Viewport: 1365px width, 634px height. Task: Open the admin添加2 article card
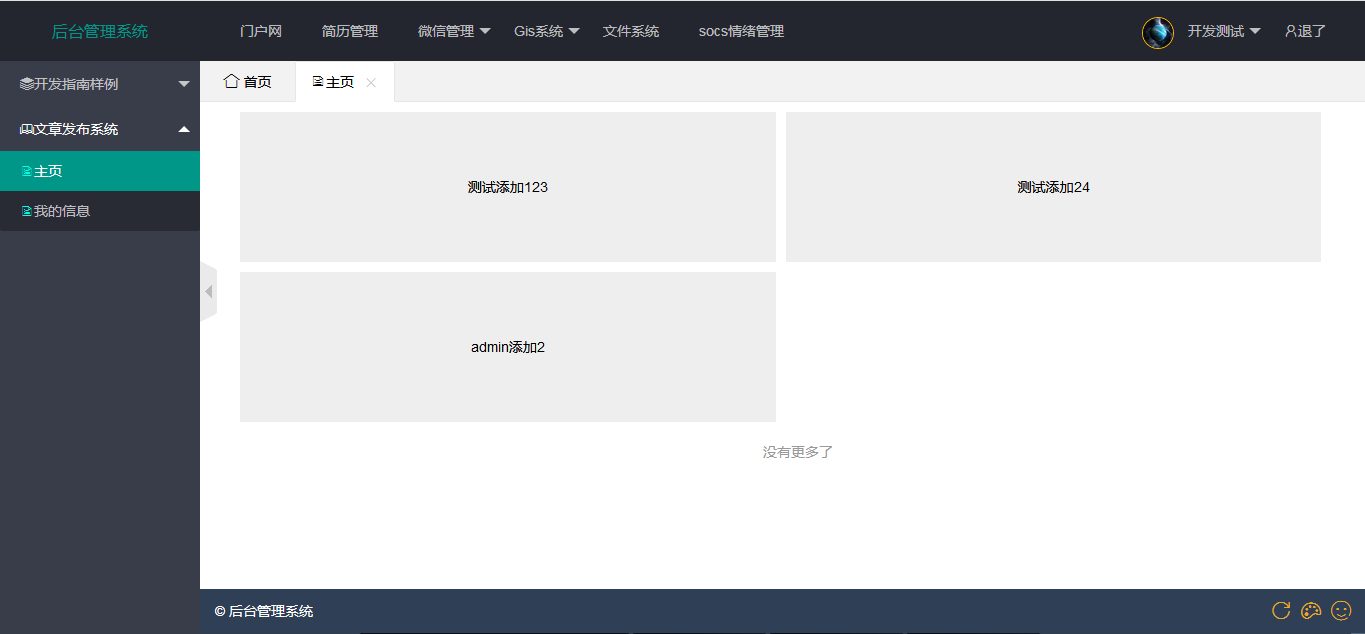click(508, 347)
